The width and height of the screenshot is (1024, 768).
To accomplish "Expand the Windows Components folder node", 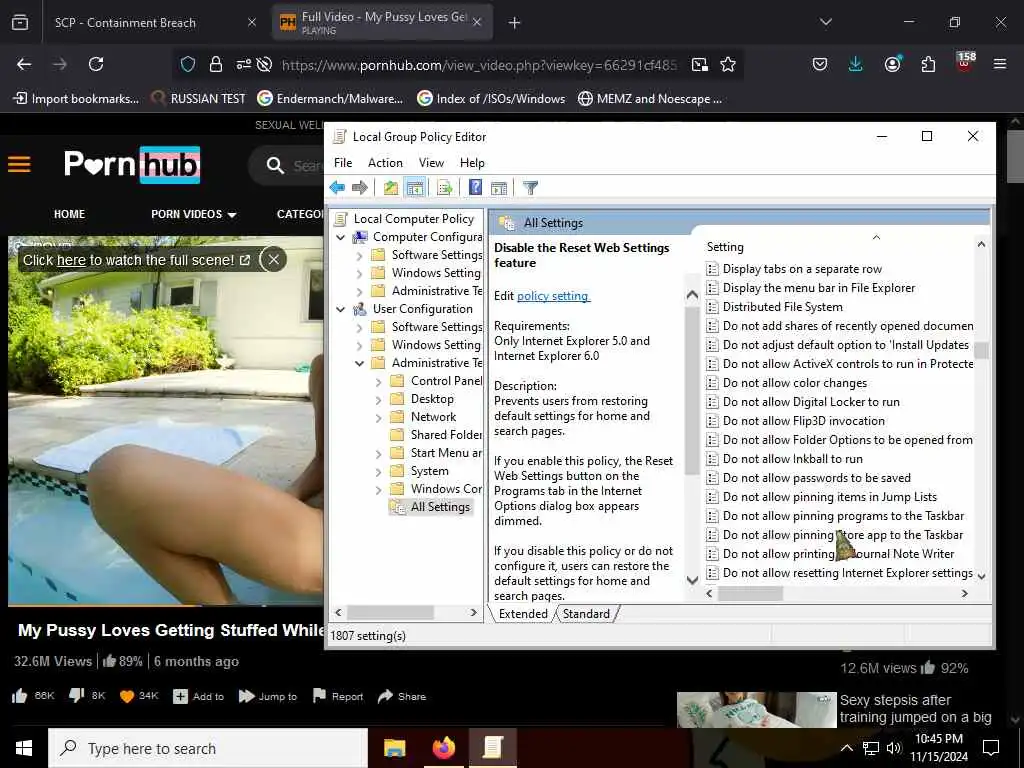I will (x=379, y=489).
